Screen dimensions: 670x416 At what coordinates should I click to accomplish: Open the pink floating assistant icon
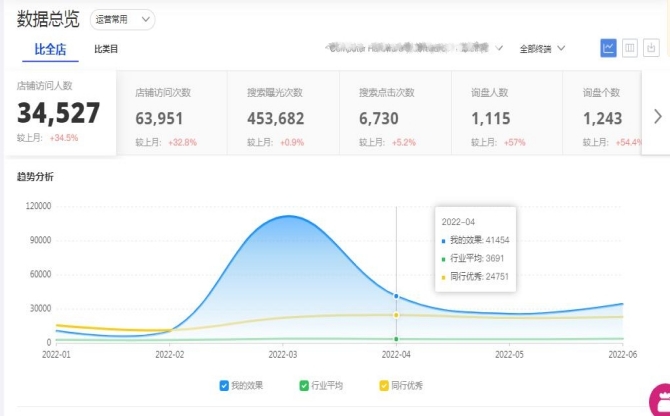point(660,401)
